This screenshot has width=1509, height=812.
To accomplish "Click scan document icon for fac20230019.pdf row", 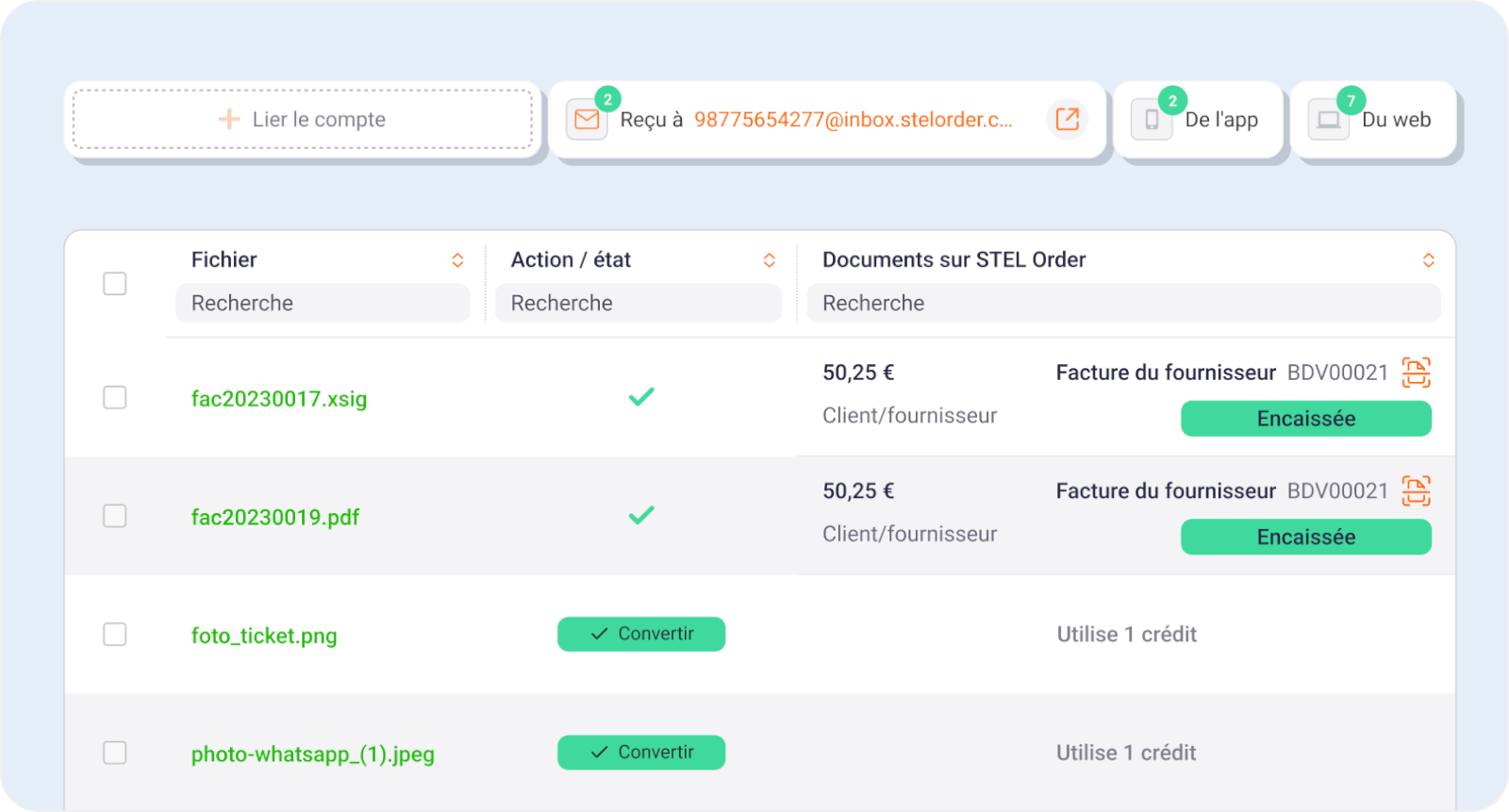I will (x=1416, y=491).
